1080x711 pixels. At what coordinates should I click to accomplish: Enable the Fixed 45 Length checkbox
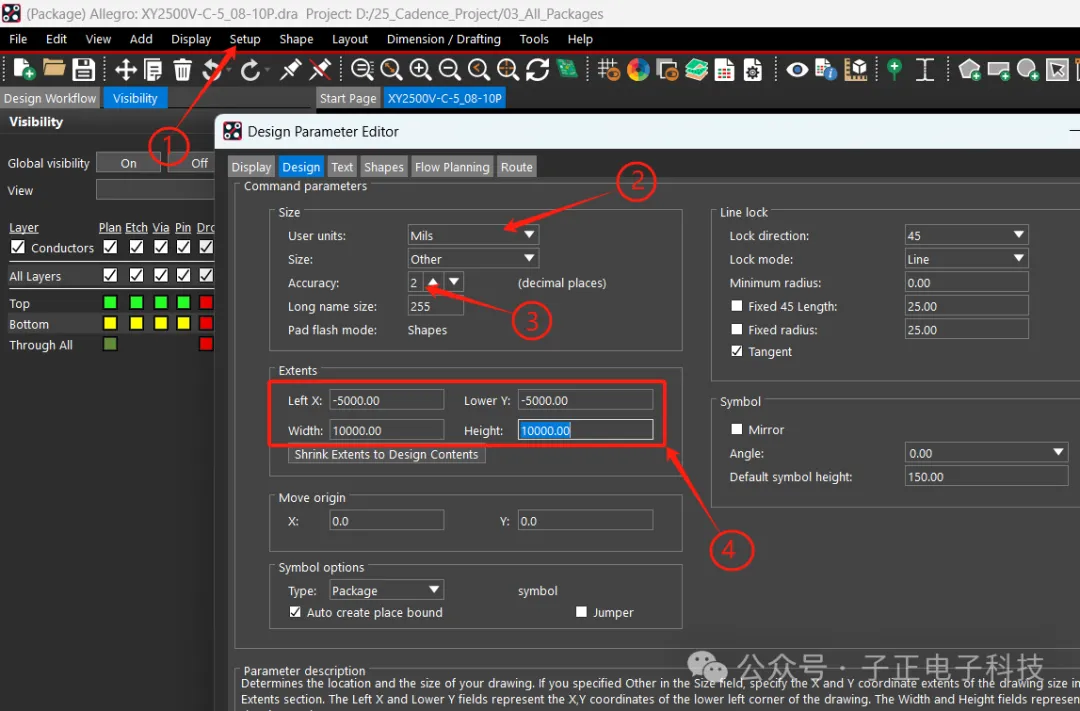[x=736, y=306]
